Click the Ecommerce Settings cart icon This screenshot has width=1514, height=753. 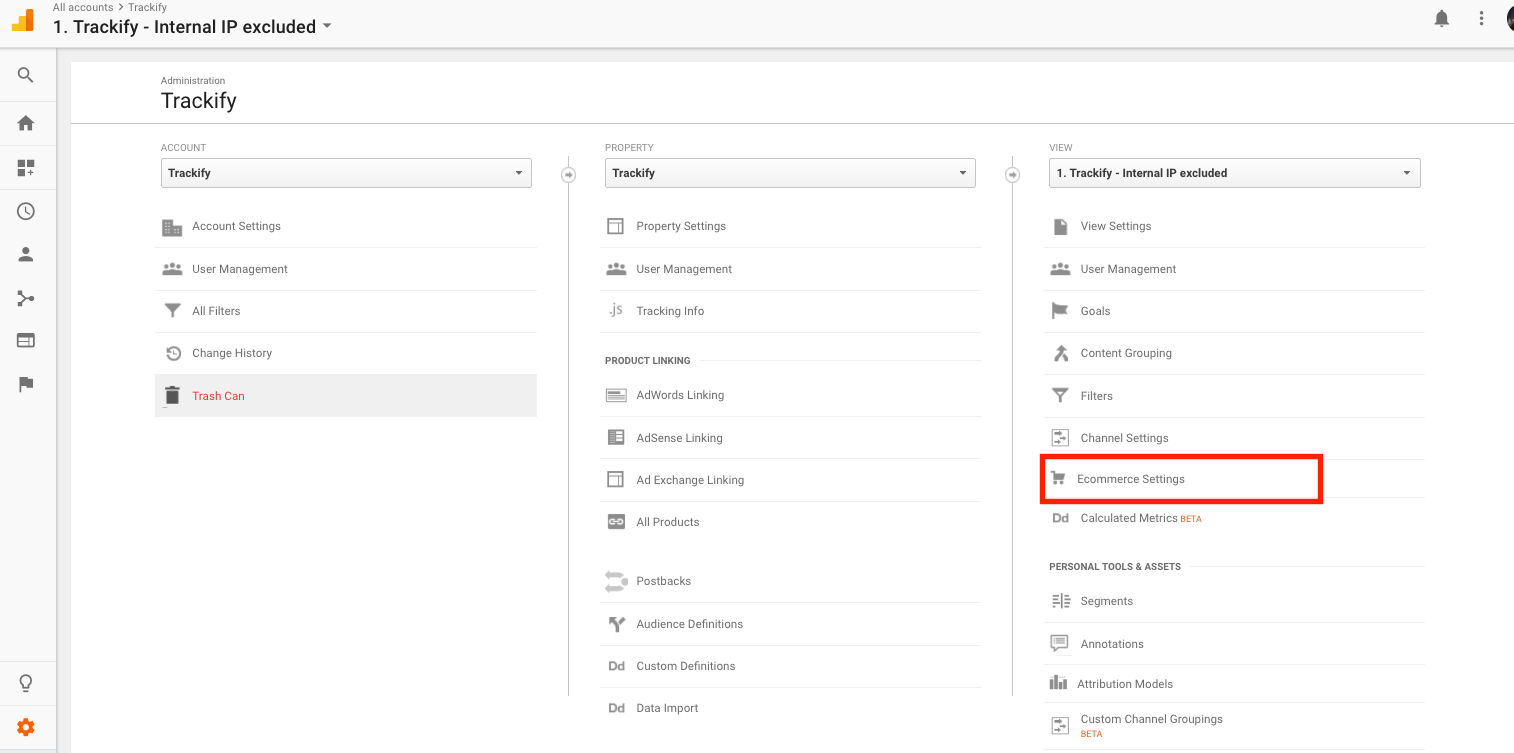(x=1058, y=479)
